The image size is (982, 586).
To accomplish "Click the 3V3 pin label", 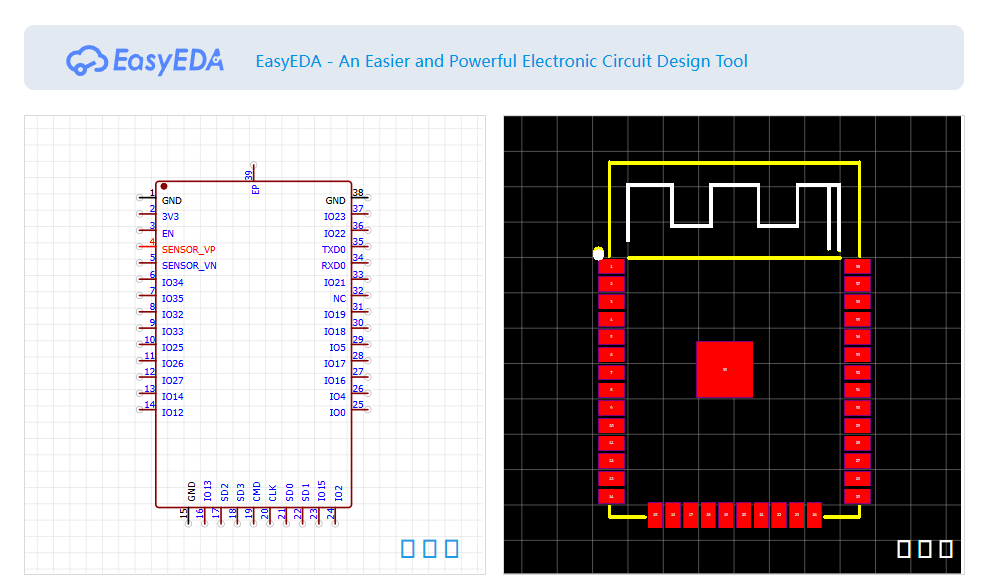I will pos(170,217).
